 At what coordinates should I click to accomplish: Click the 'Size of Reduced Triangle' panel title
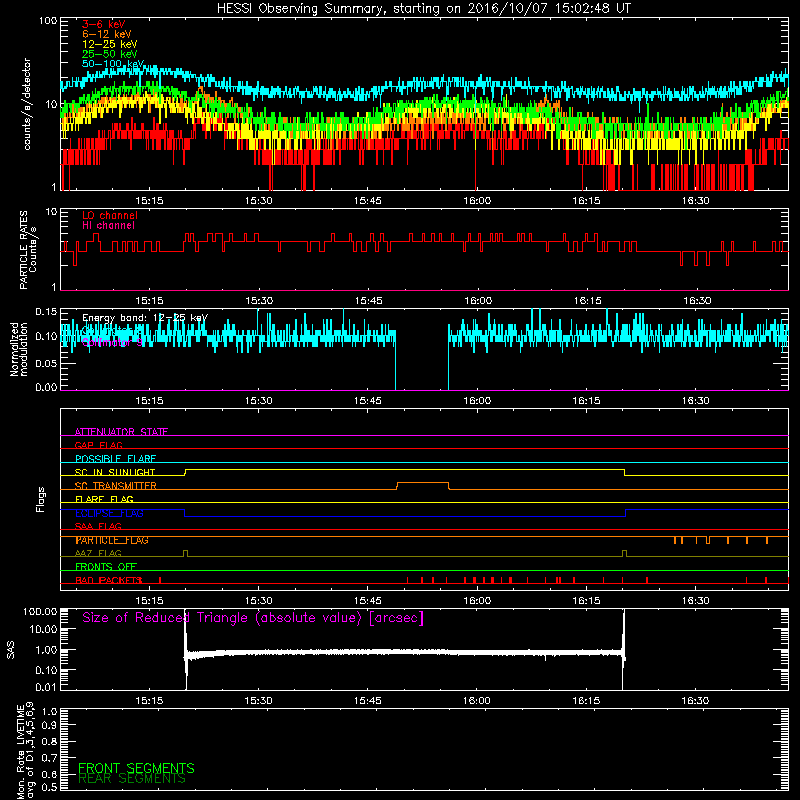tap(253, 618)
